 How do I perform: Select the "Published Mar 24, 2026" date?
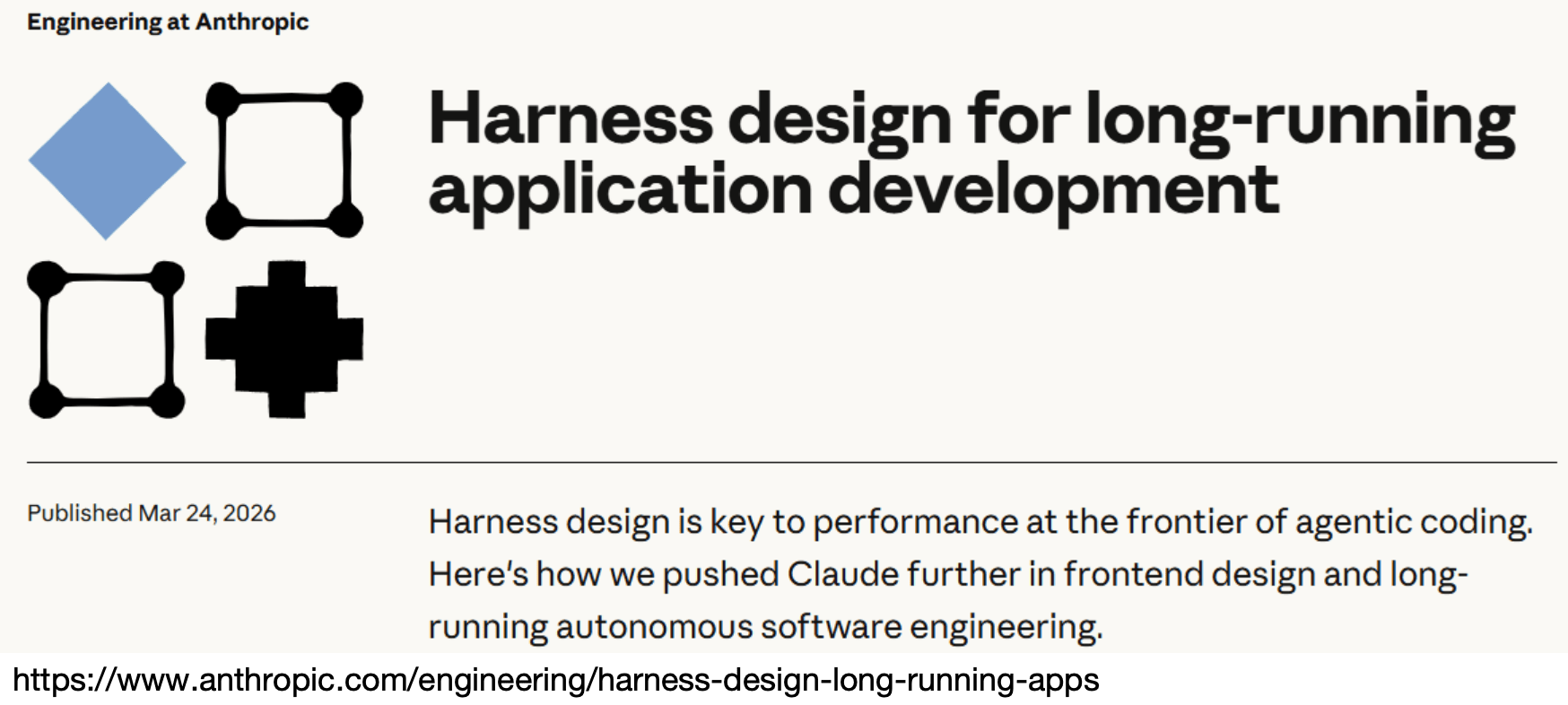click(152, 513)
